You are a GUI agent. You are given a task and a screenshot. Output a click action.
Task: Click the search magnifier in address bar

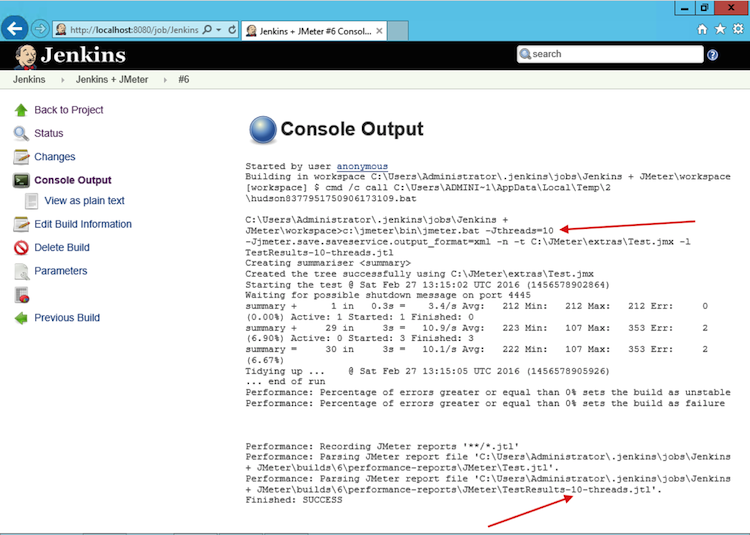click(207, 30)
